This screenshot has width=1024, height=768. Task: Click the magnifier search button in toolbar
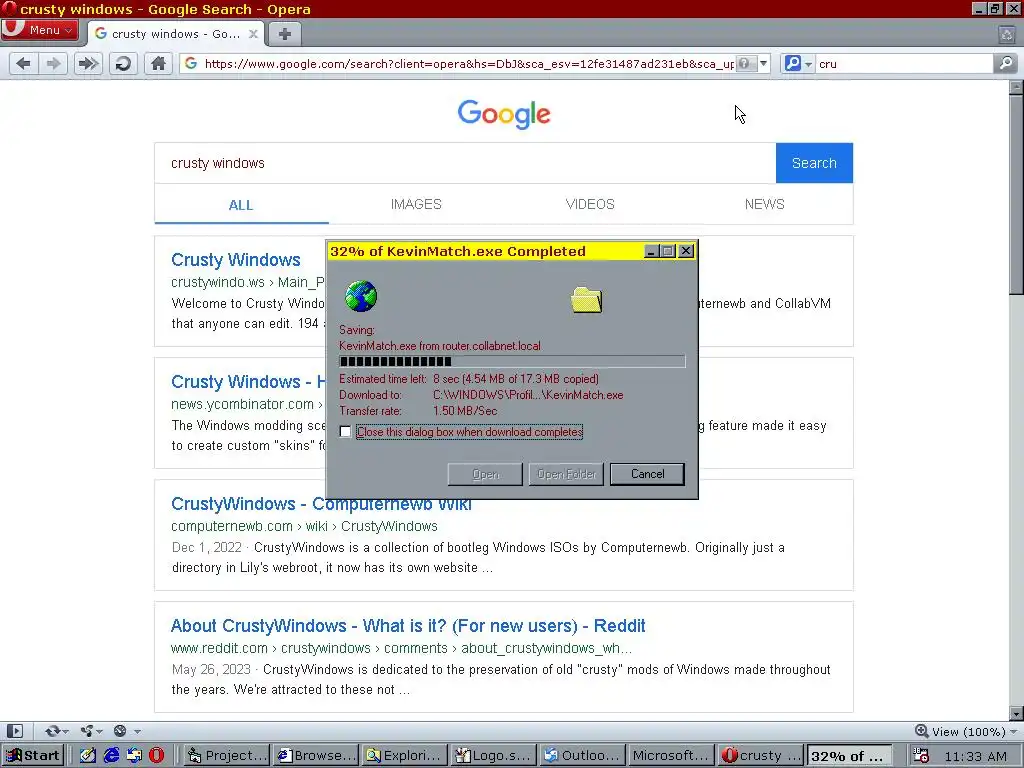click(x=1006, y=63)
